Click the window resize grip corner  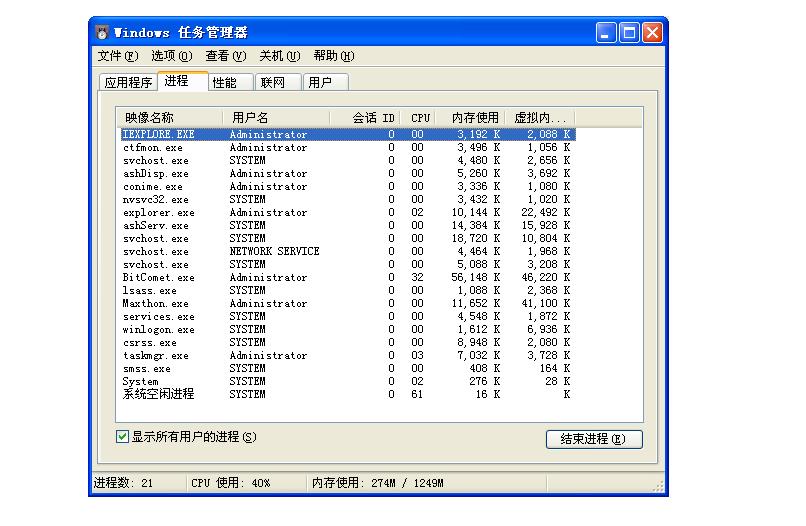click(x=658, y=486)
